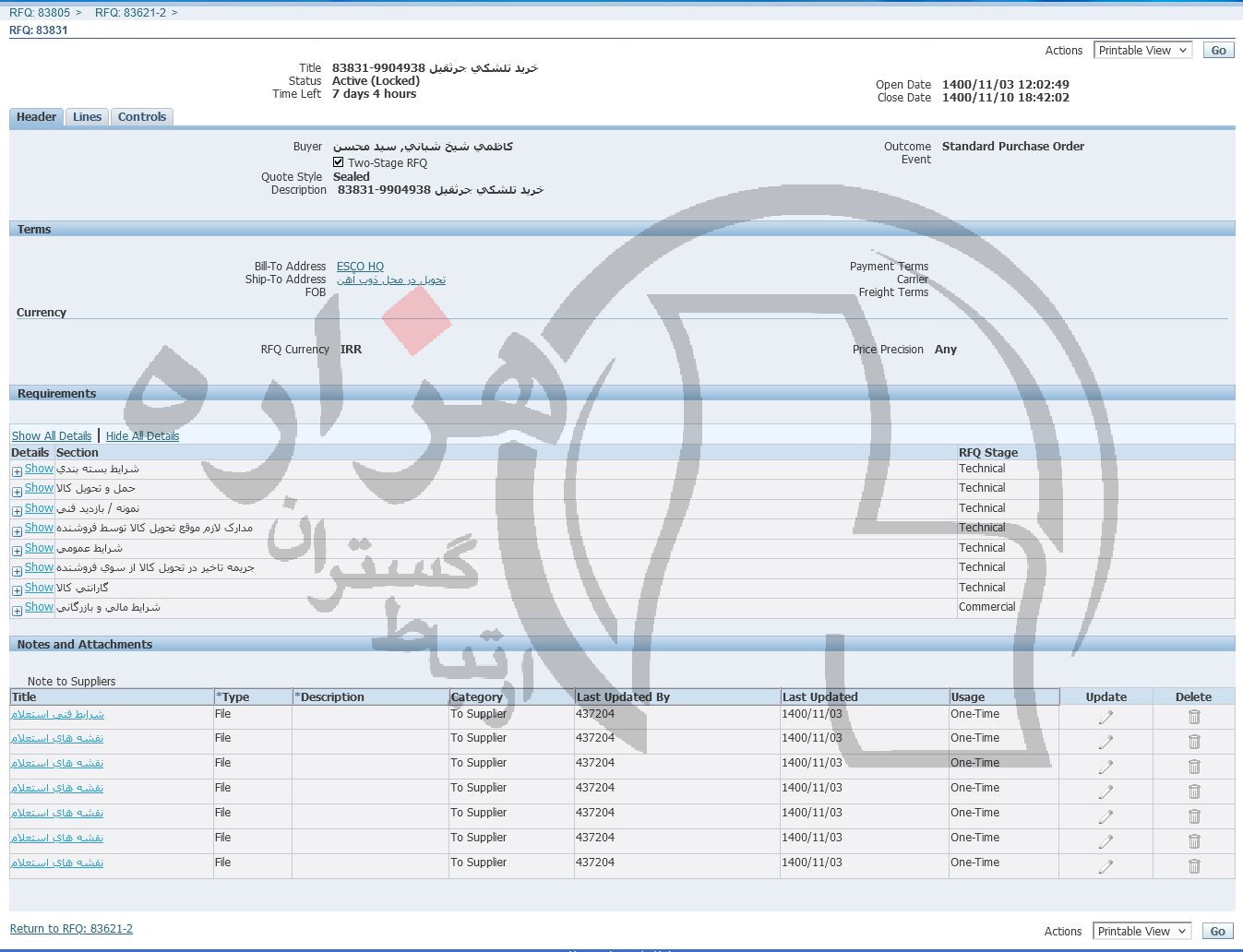Select time left value 7 days 4 hours

[374, 94]
